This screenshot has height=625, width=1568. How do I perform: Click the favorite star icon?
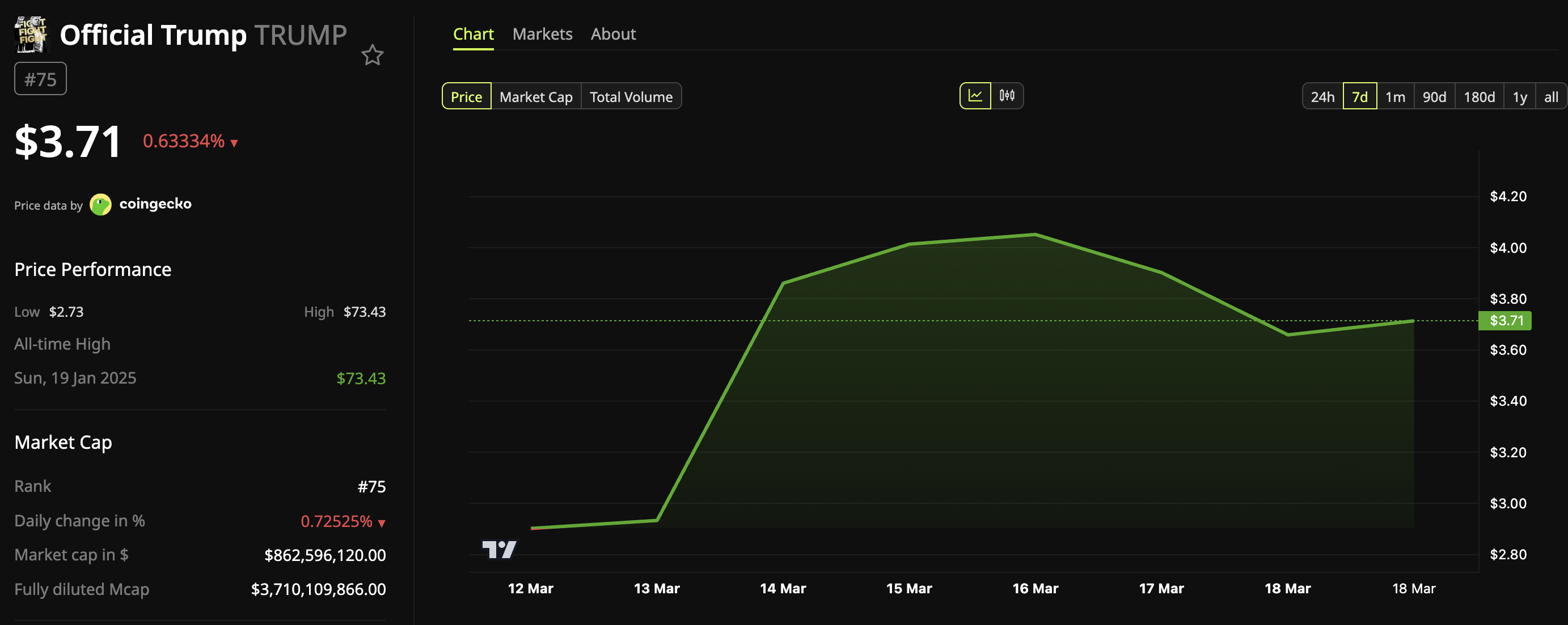coord(372,56)
